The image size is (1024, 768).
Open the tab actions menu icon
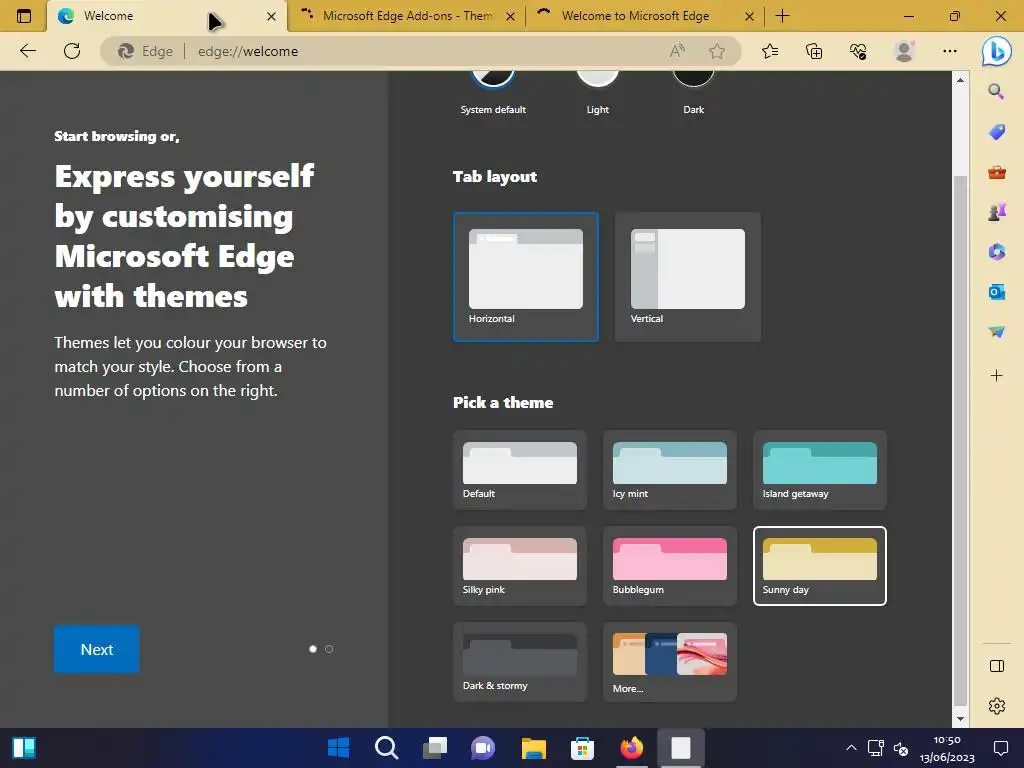pos(24,16)
